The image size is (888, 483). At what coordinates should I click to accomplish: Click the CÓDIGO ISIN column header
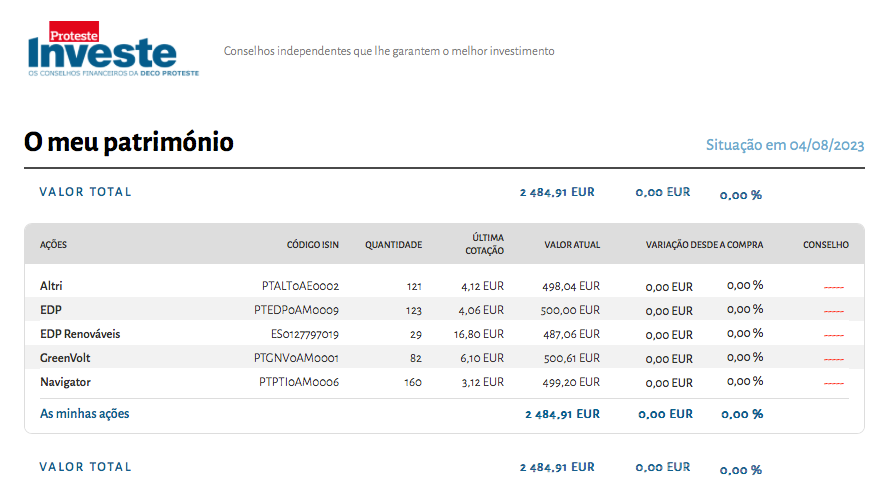[x=313, y=245]
